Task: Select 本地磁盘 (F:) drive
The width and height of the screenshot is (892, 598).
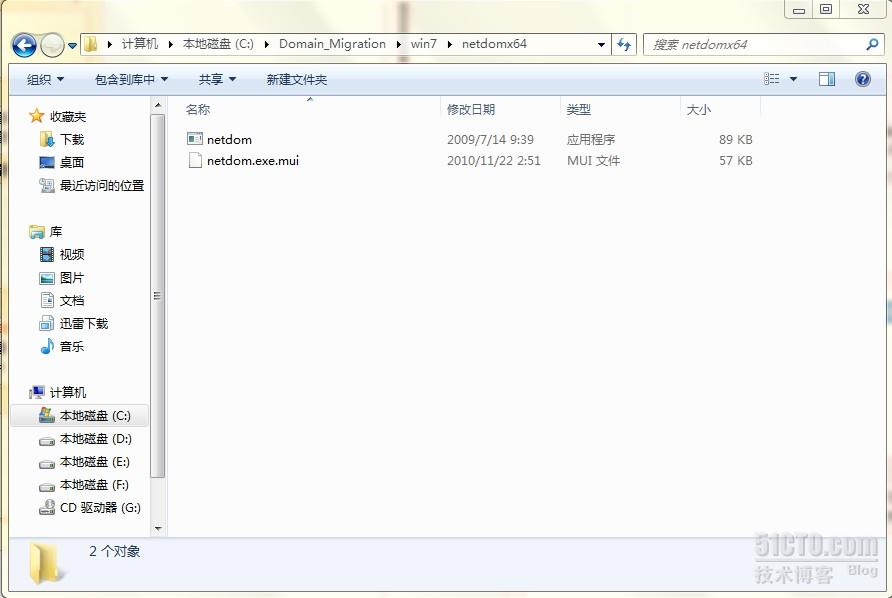Action: [94, 485]
